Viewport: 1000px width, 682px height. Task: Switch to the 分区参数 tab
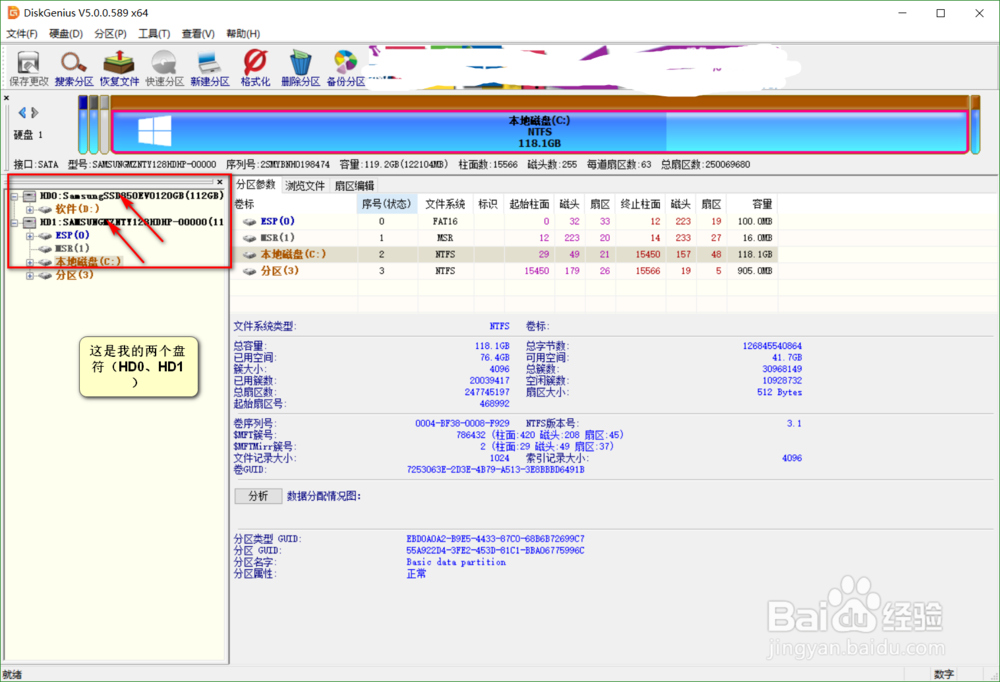(x=256, y=185)
